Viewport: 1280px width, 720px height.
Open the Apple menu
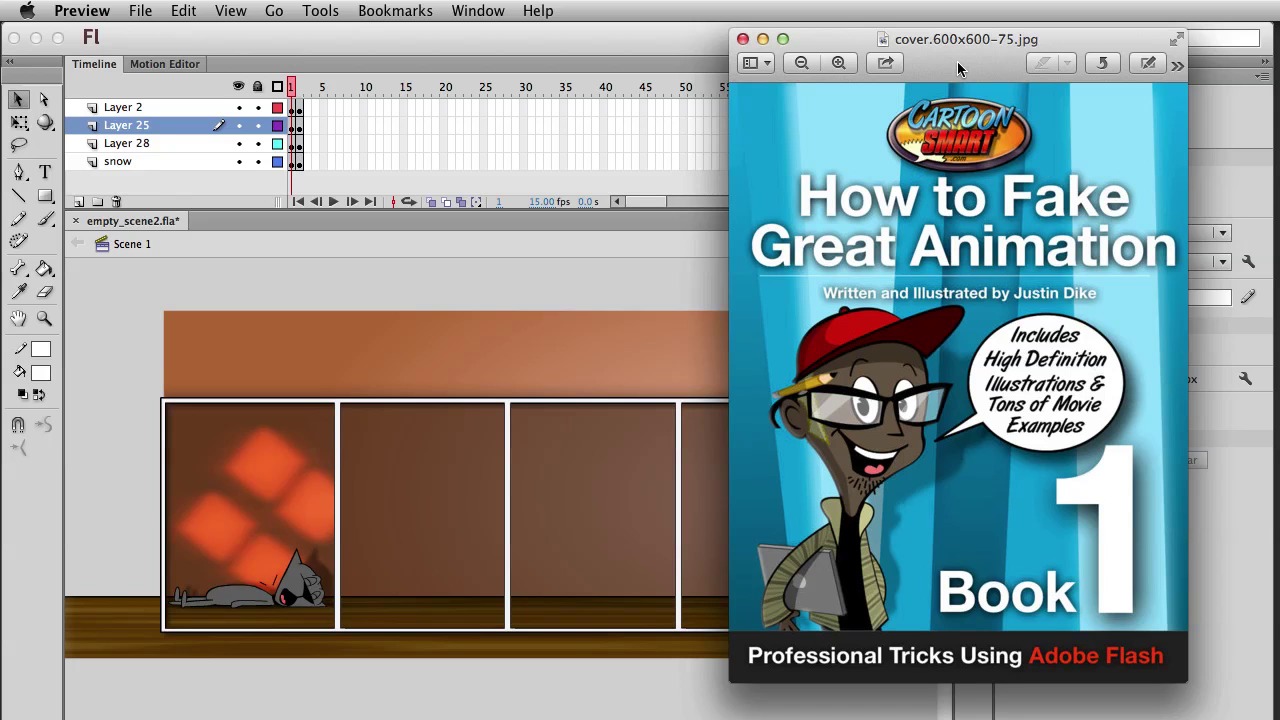click(x=27, y=11)
